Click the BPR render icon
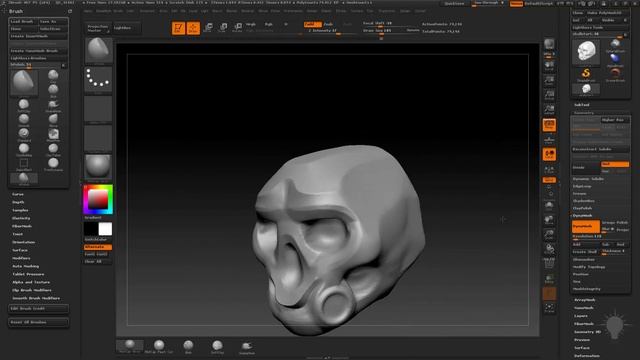Image resolution: width=640 pixels, height=360 pixels. click(x=549, y=44)
